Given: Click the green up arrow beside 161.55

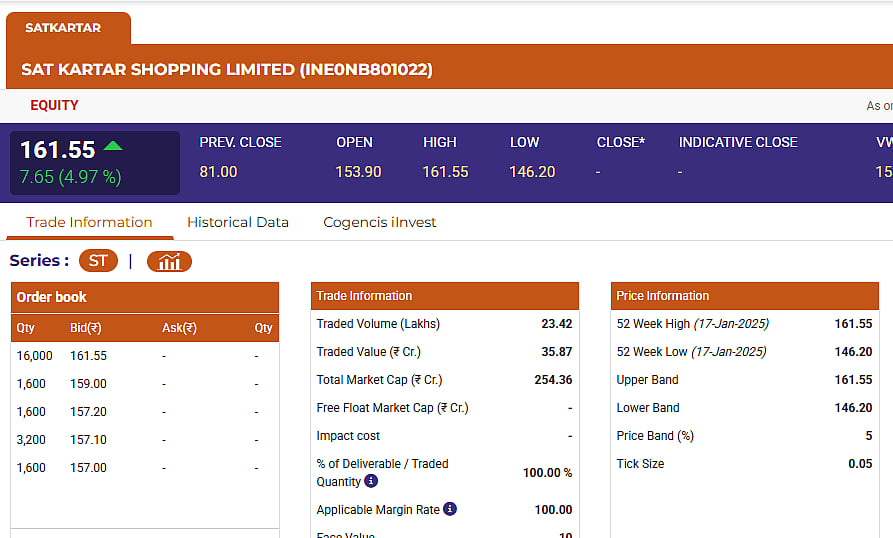Looking at the screenshot, I should click(x=113, y=146).
